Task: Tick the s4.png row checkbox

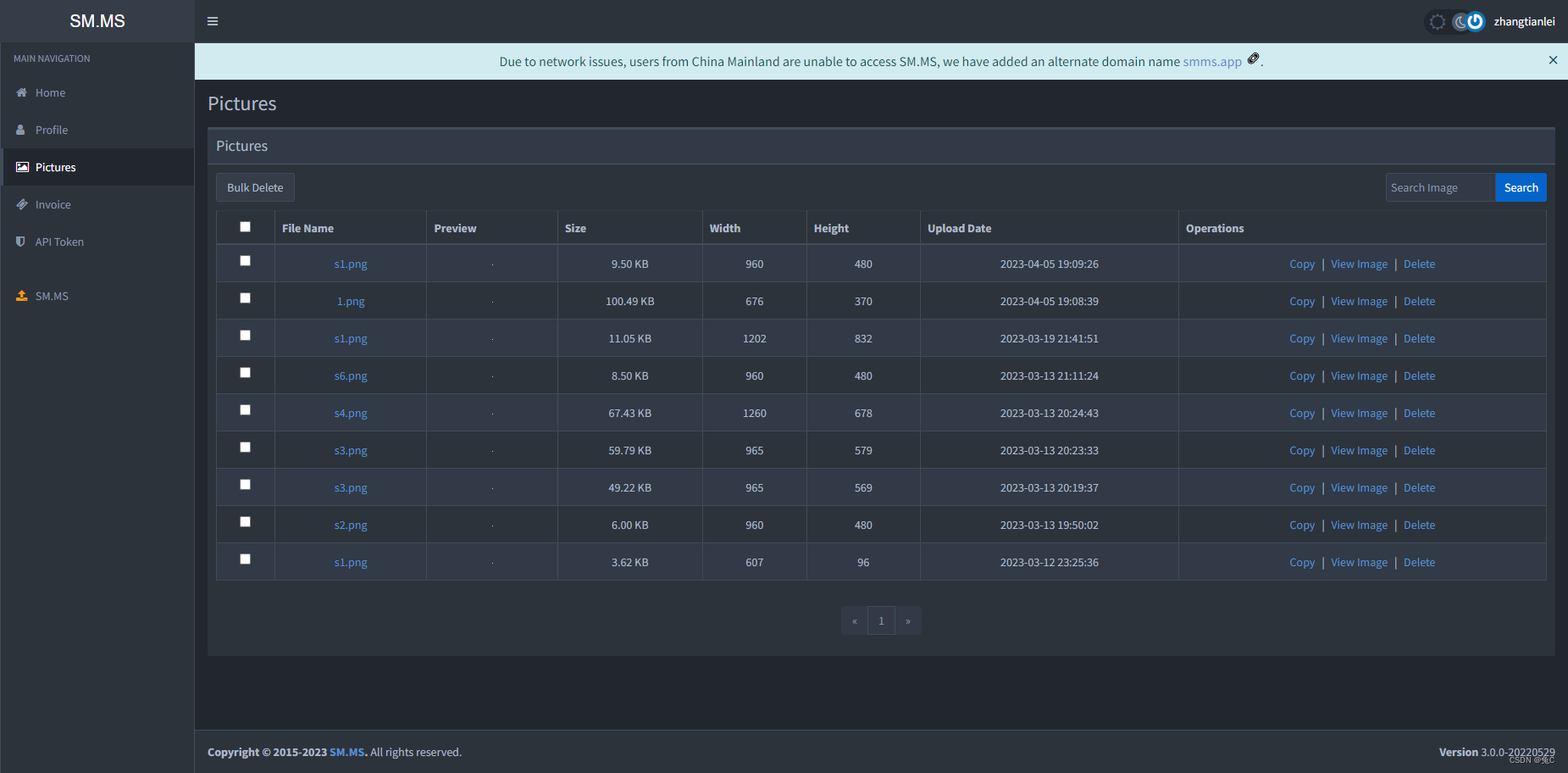Action: (x=246, y=410)
